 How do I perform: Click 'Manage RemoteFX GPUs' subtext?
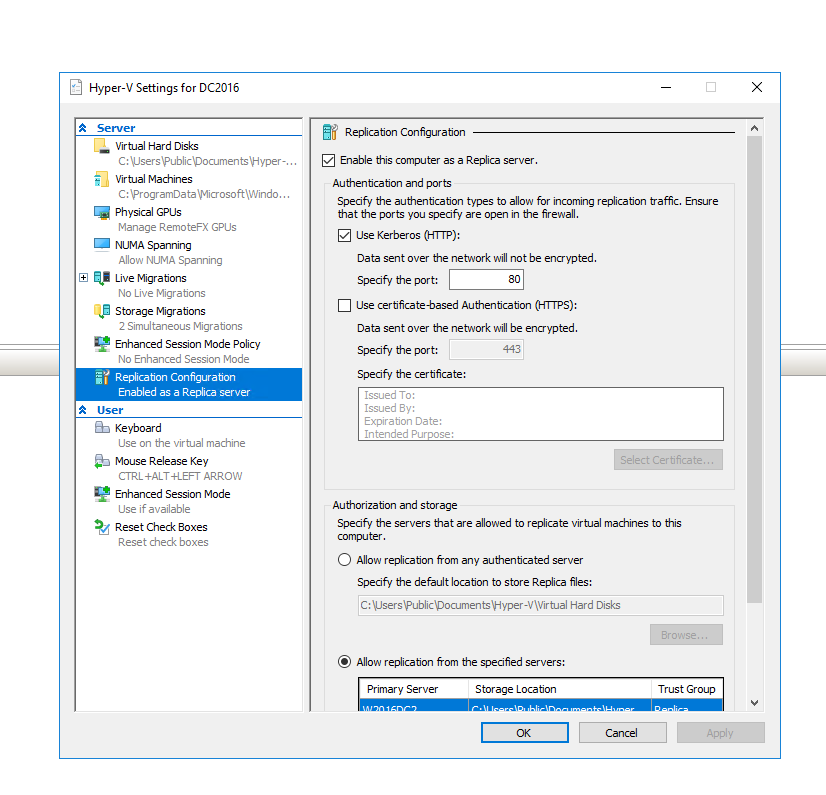pos(177,227)
